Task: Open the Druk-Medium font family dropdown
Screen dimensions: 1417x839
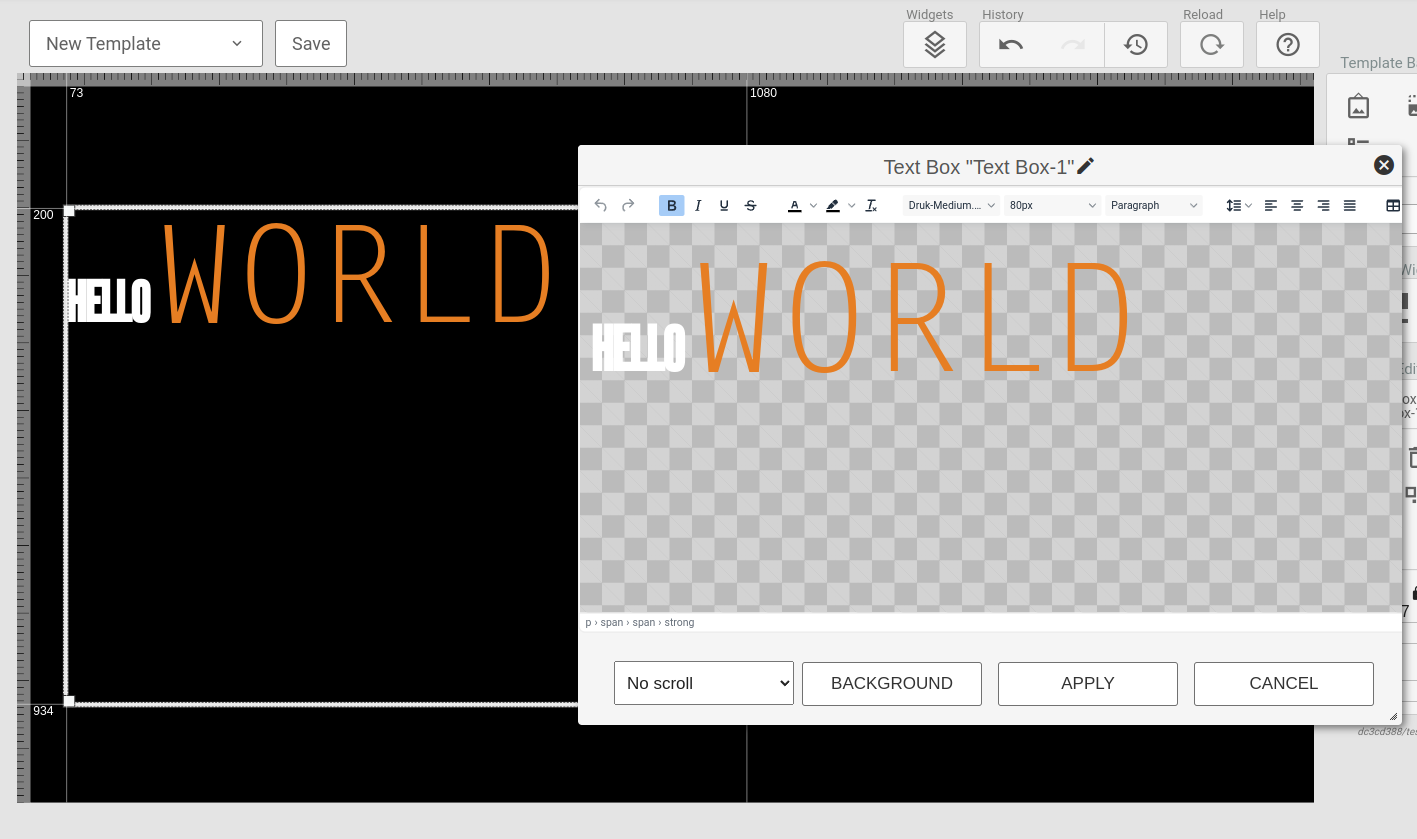Action: pyautogui.click(x=948, y=205)
